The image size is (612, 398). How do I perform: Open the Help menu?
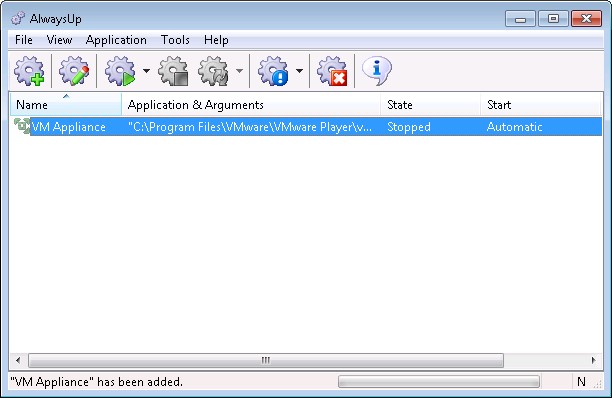pos(216,40)
